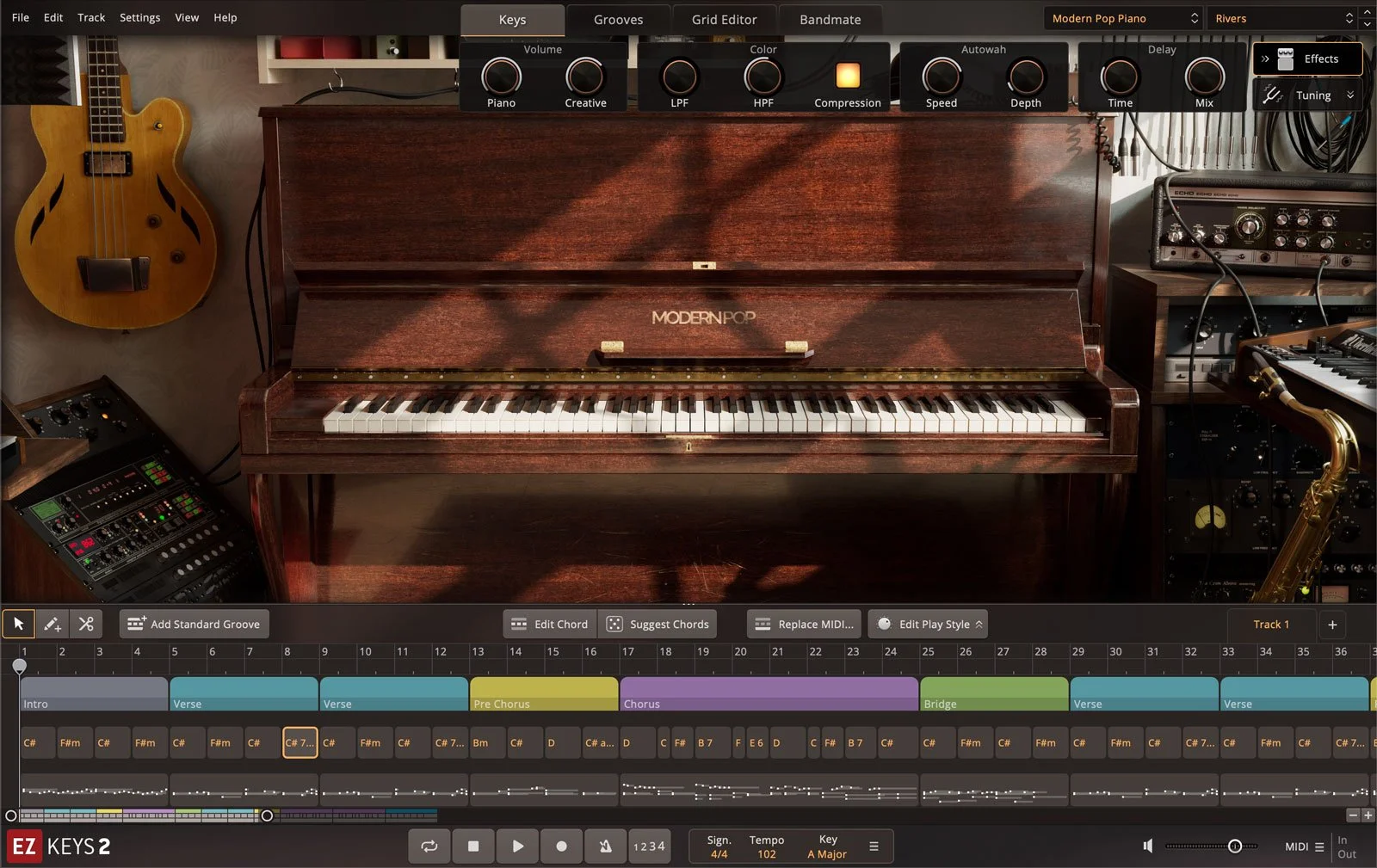1377x868 pixels.
Task: Change the 4/4 time signature
Action: click(x=719, y=854)
